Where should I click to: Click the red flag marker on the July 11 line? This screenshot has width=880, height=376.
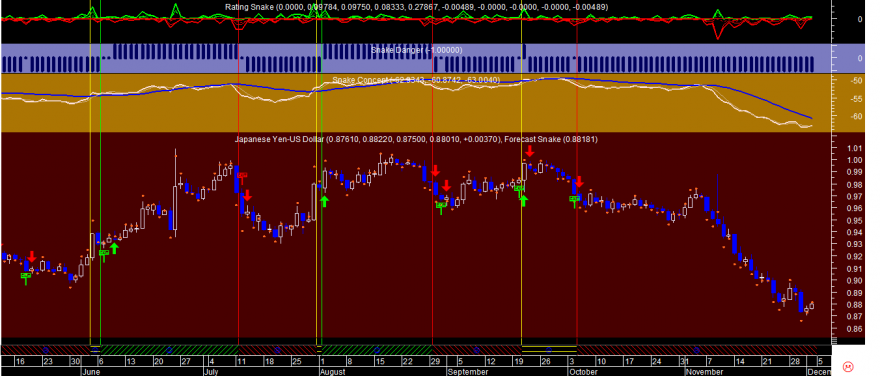(242, 176)
